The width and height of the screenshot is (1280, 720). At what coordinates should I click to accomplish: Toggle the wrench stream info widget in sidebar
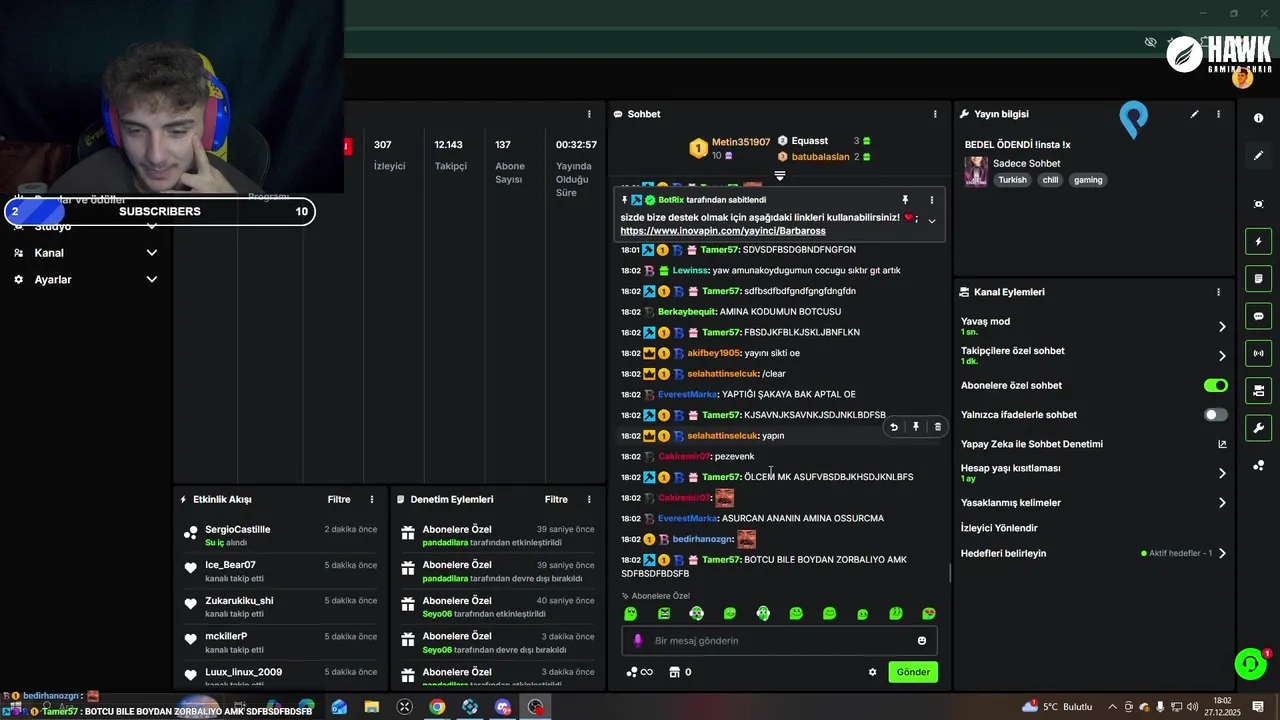[1258, 428]
